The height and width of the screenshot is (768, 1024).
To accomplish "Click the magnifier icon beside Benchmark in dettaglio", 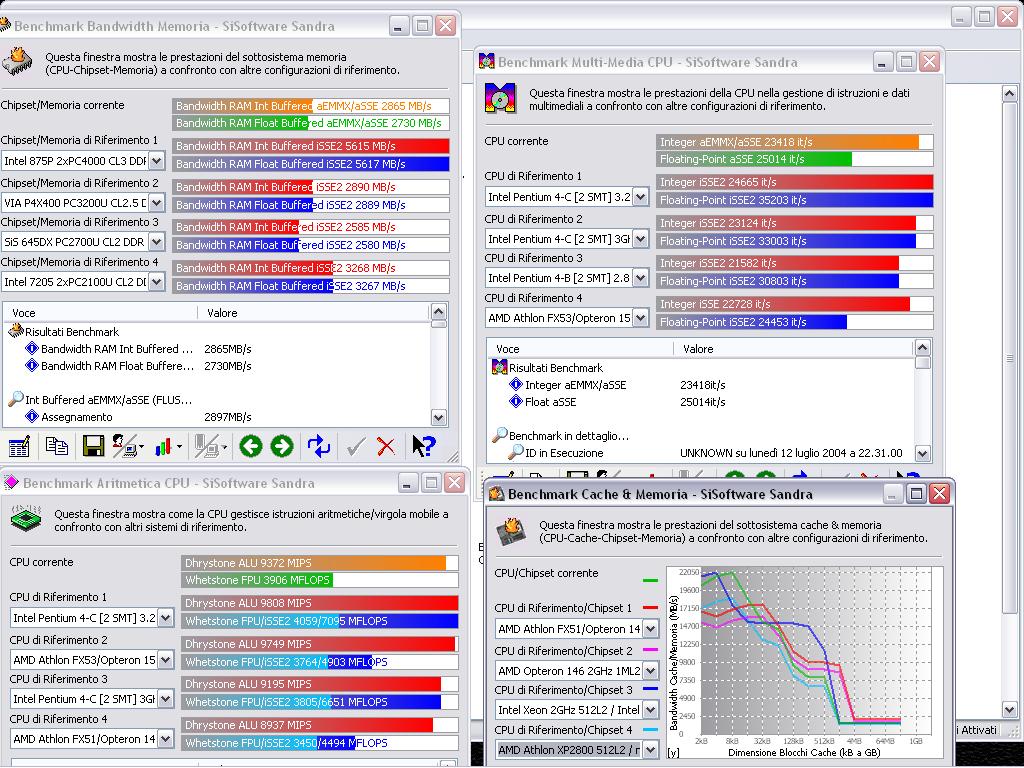I will [x=500, y=435].
